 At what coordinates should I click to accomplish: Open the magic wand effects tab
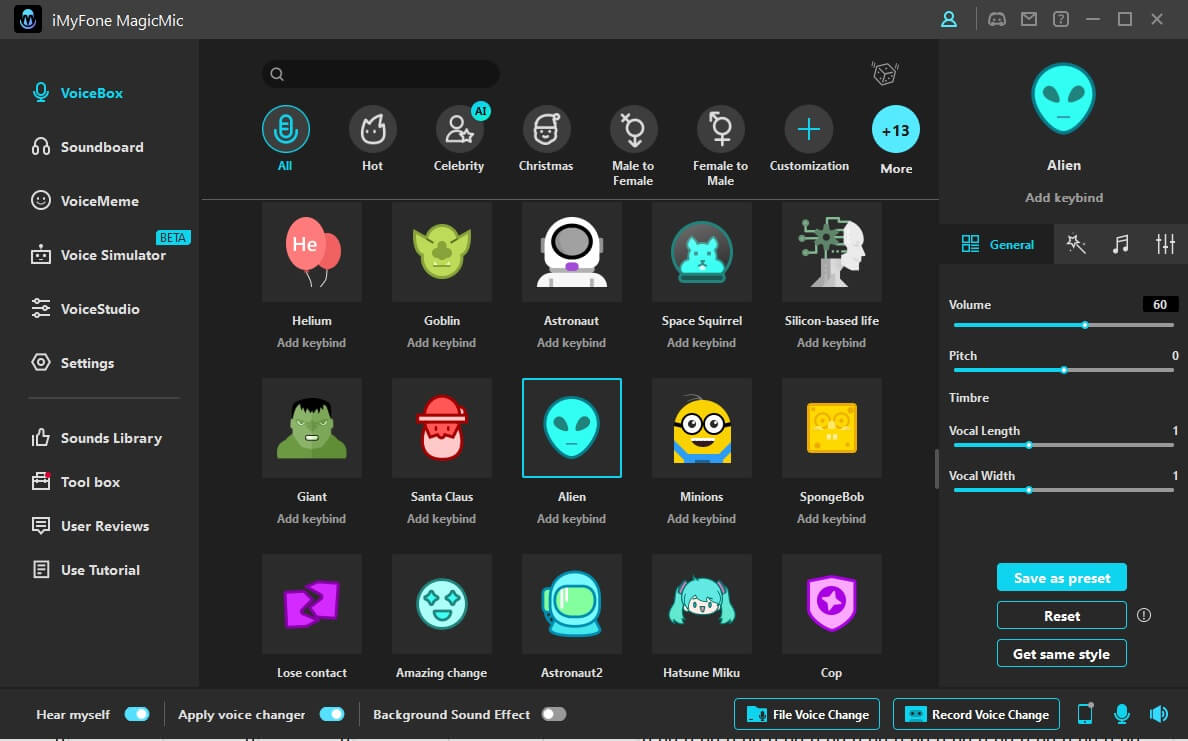click(x=1076, y=244)
